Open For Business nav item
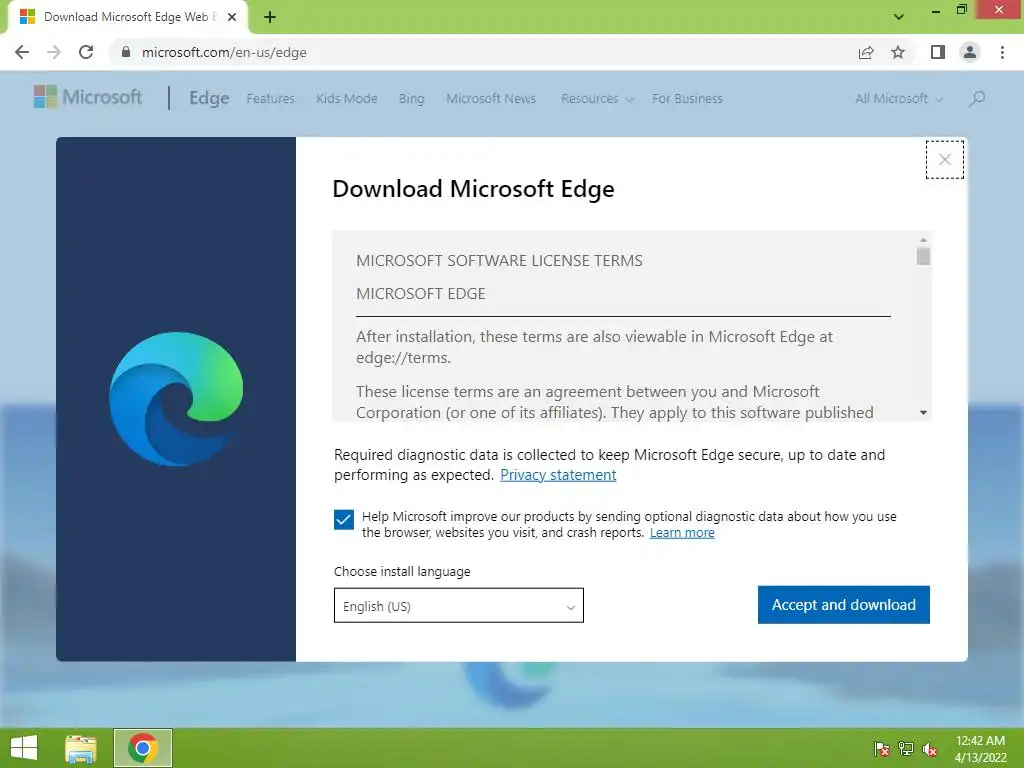The width and height of the screenshot is (1024, 768). (x=687, y=99)
